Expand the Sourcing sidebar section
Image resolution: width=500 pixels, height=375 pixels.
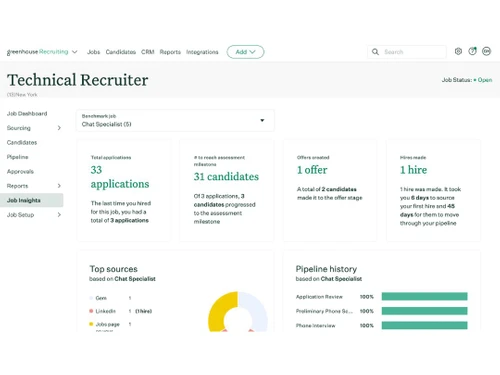tap(59, 128)
